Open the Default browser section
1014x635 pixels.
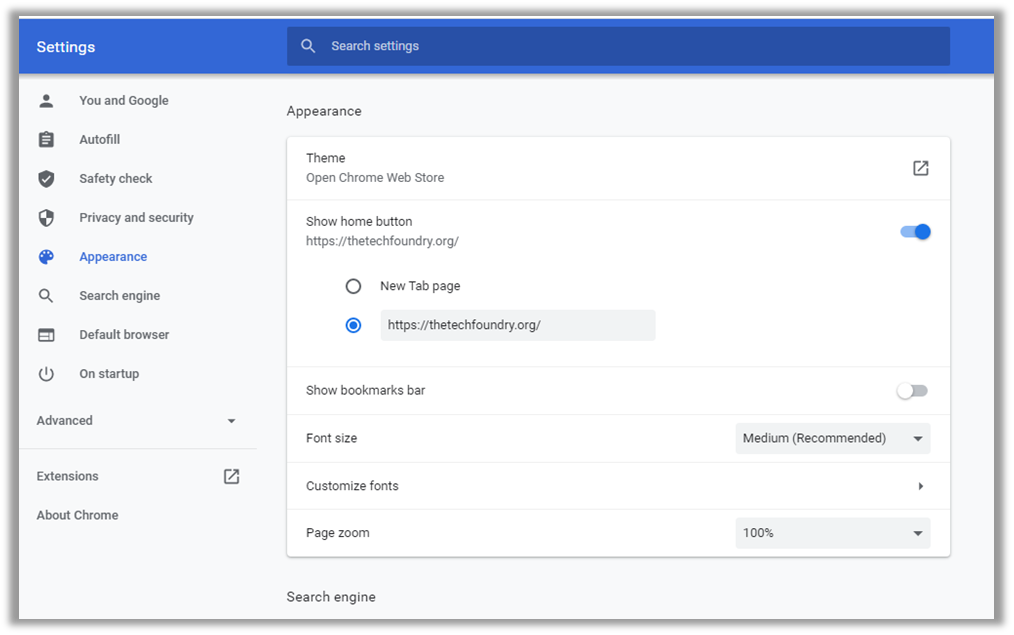point(124,335)
